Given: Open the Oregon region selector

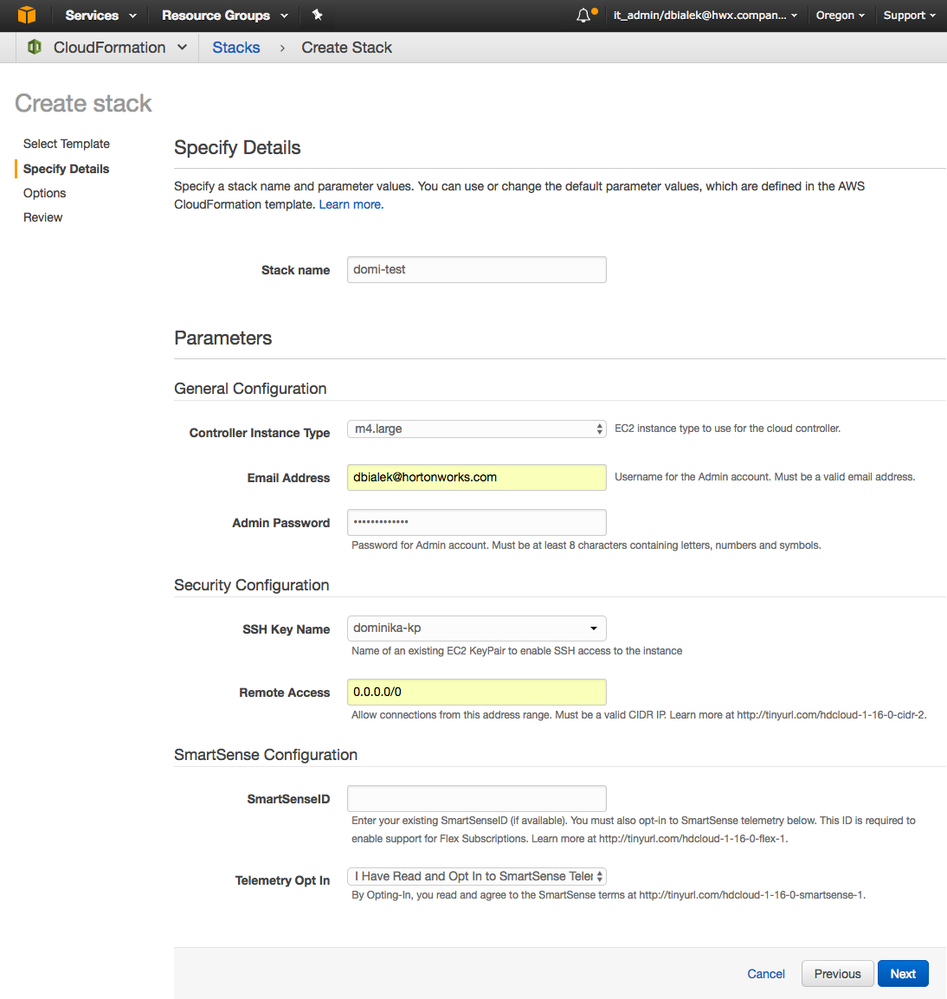Looking at the screenshot, I should (x=840, y=15).
